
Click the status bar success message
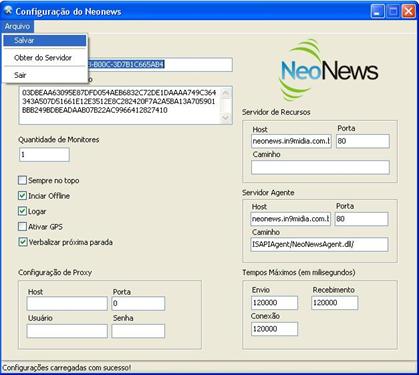click(x=66, y=368)
